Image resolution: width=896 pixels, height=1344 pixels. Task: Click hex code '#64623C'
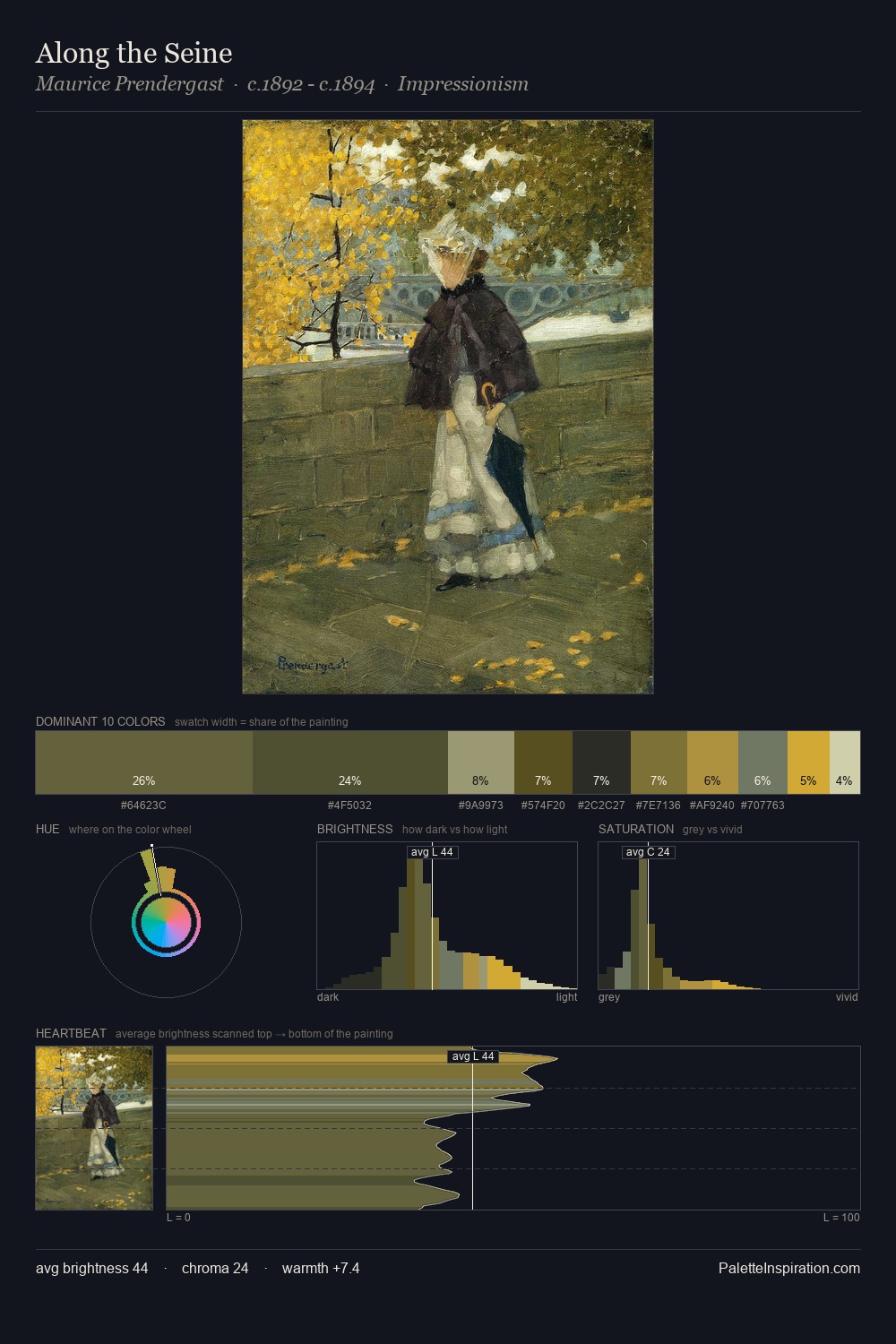click(143, 806)
